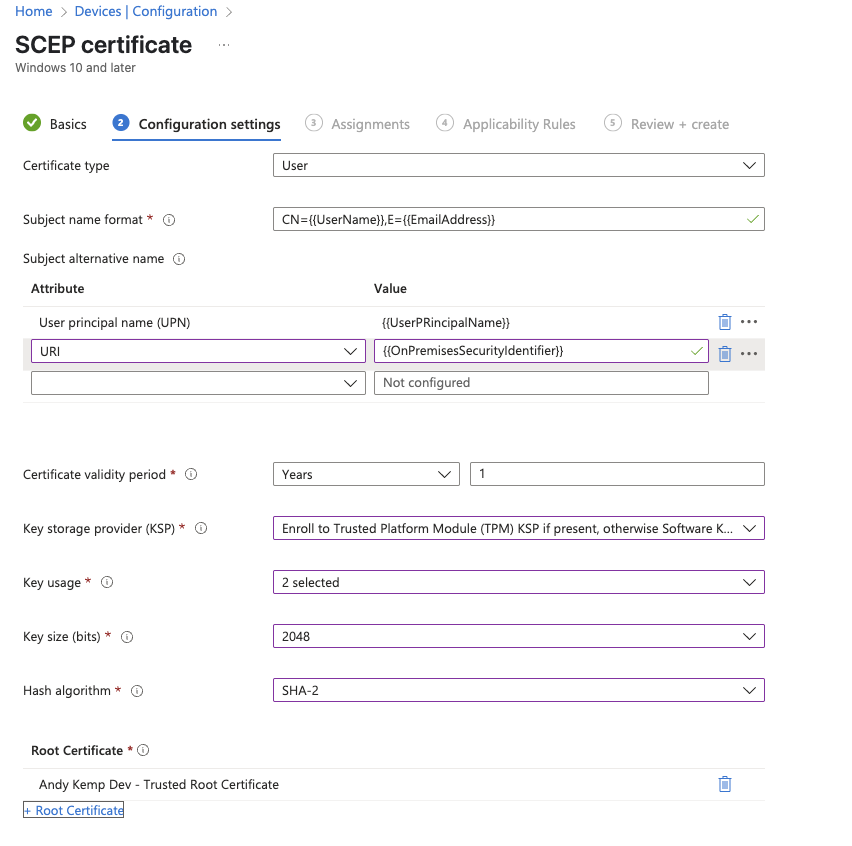
Task: Switch to the Basics step tab
Action: coord(55,124)
